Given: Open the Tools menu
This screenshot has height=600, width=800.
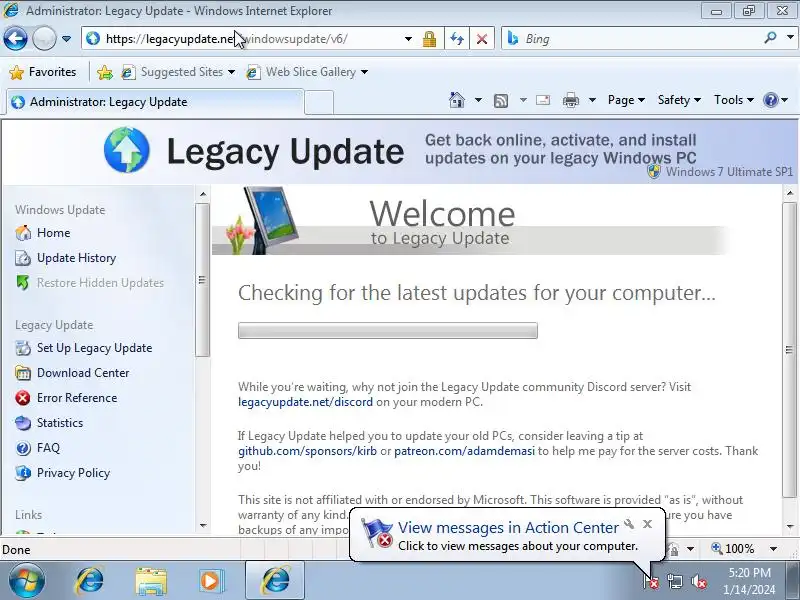Looking at the screenshot, I should [734, 100].
